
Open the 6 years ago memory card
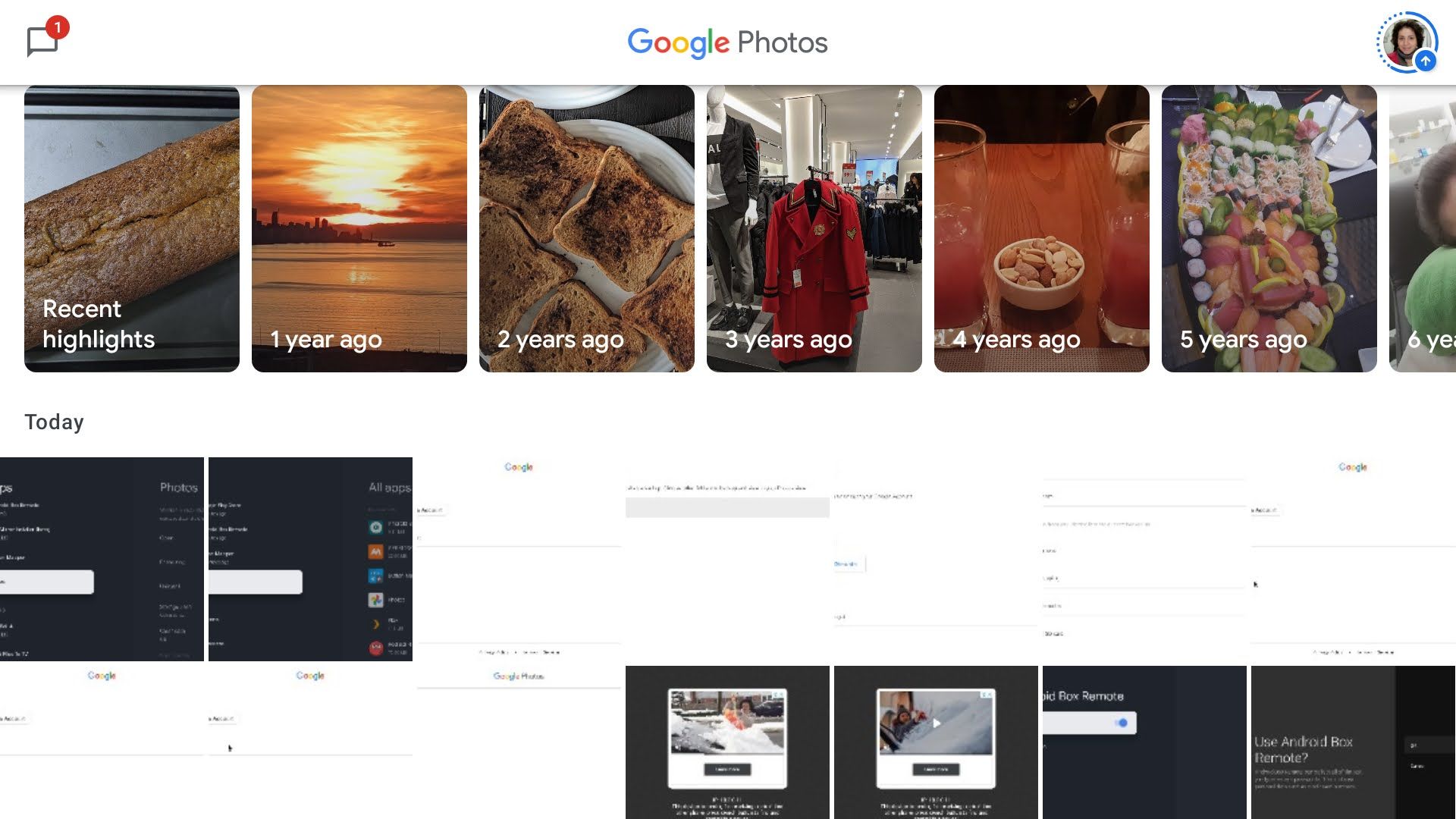click(x=1423, y=228)
